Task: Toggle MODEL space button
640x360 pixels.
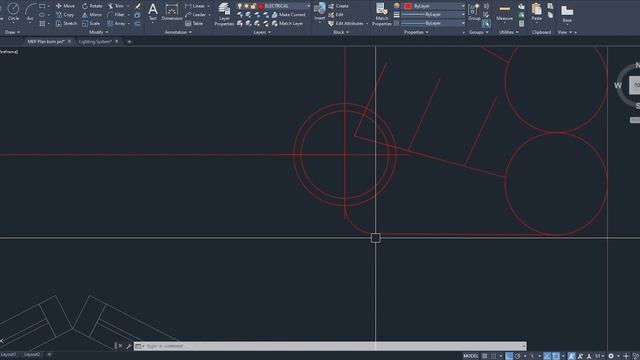Action: pos(471,356)
